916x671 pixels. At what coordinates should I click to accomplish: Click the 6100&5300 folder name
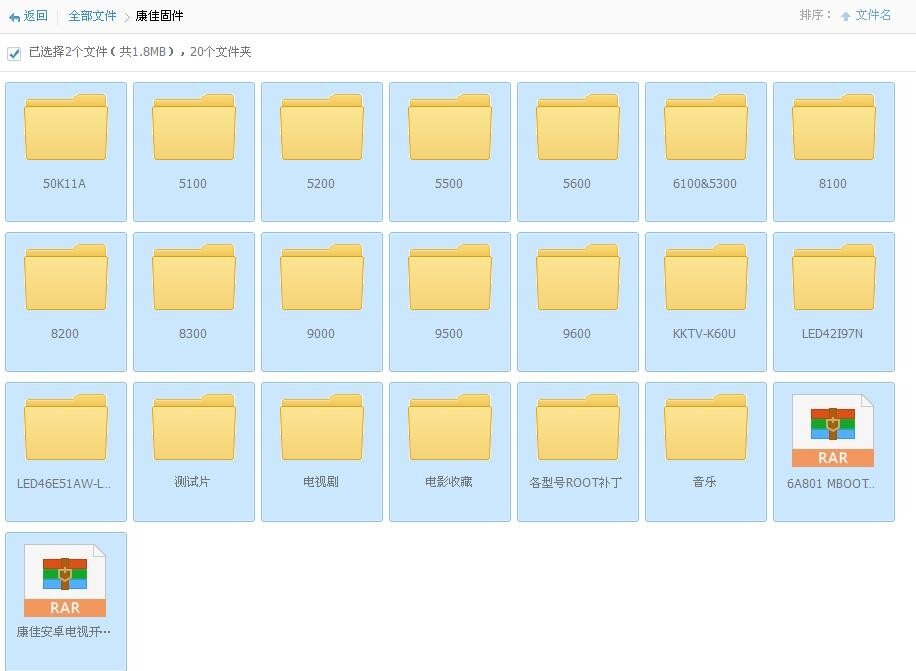705,183
